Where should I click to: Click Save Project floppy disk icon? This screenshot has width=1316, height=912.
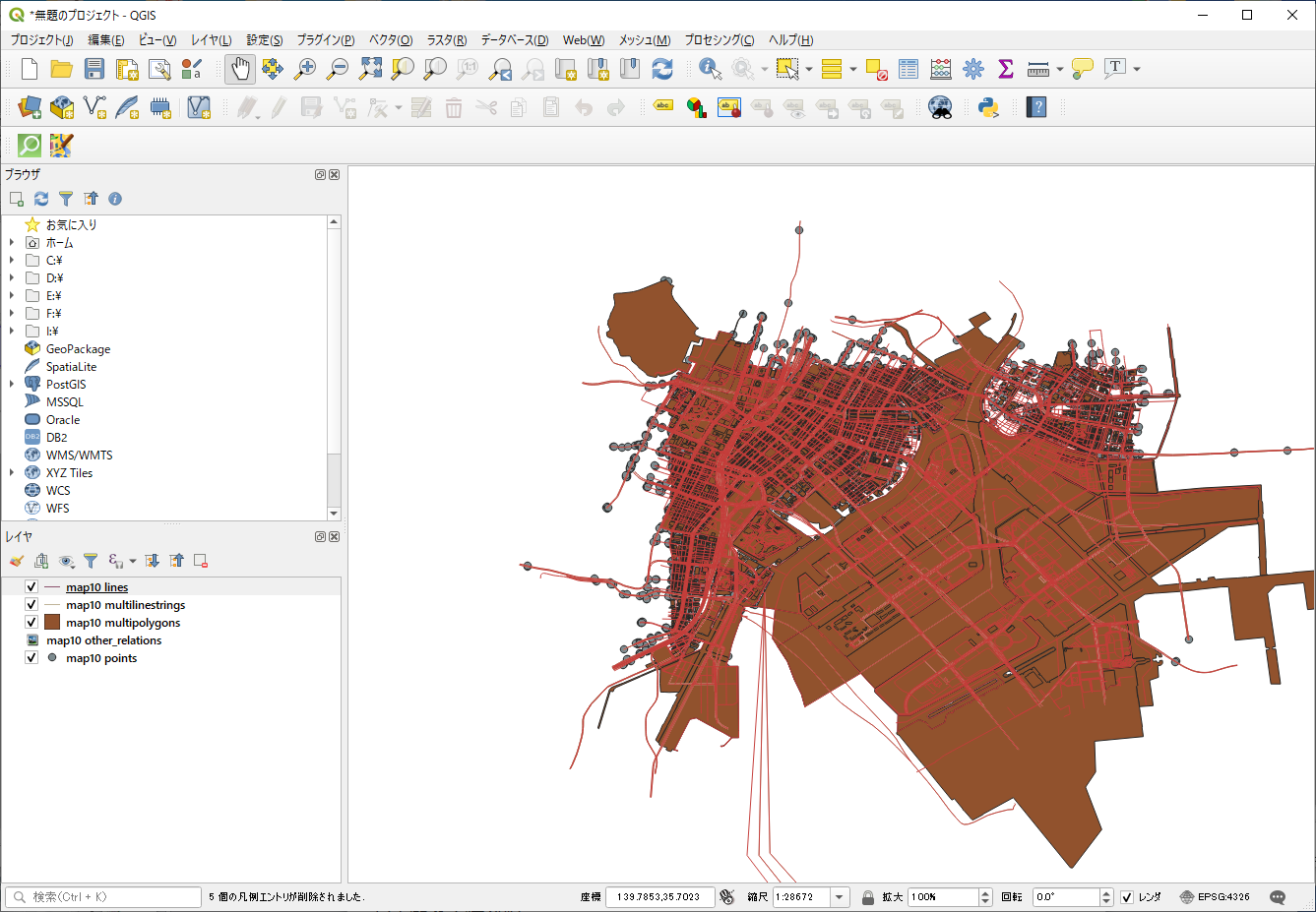tap(94, 69)
